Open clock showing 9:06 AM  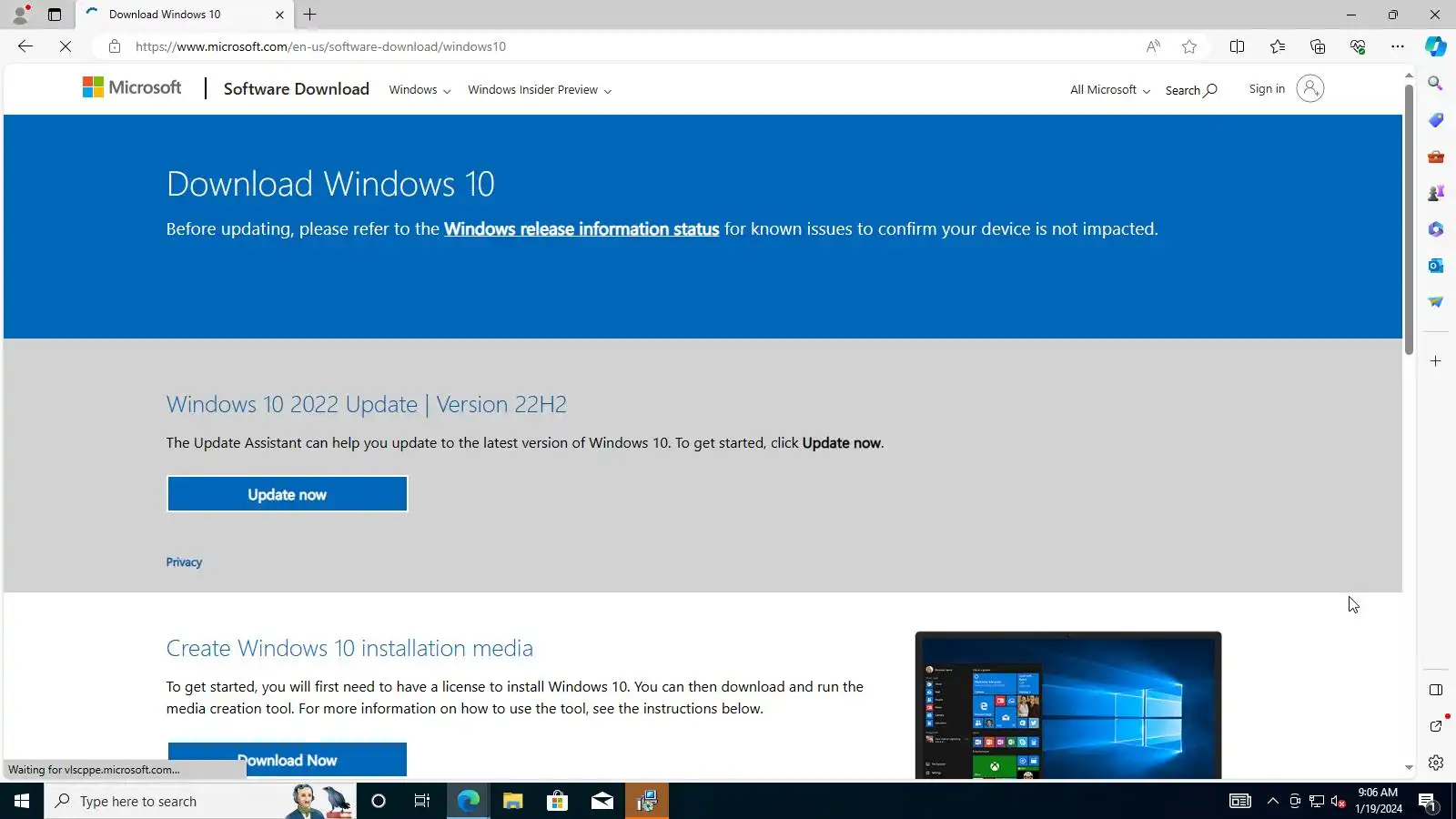pyautogui.click(x=1378, y=801)
